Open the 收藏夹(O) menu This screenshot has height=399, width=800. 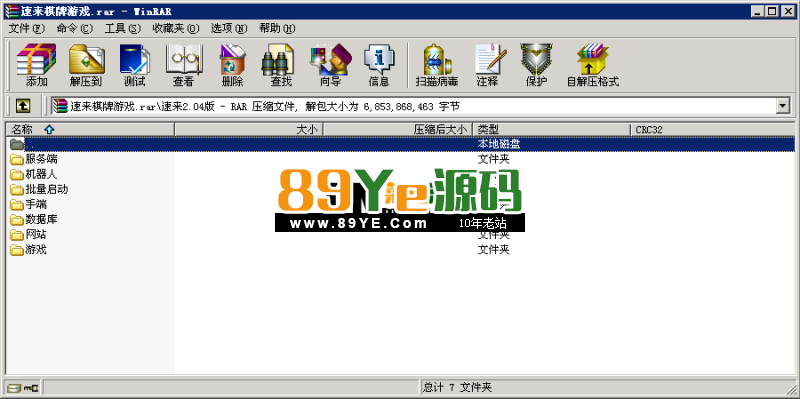coord(176,29)
